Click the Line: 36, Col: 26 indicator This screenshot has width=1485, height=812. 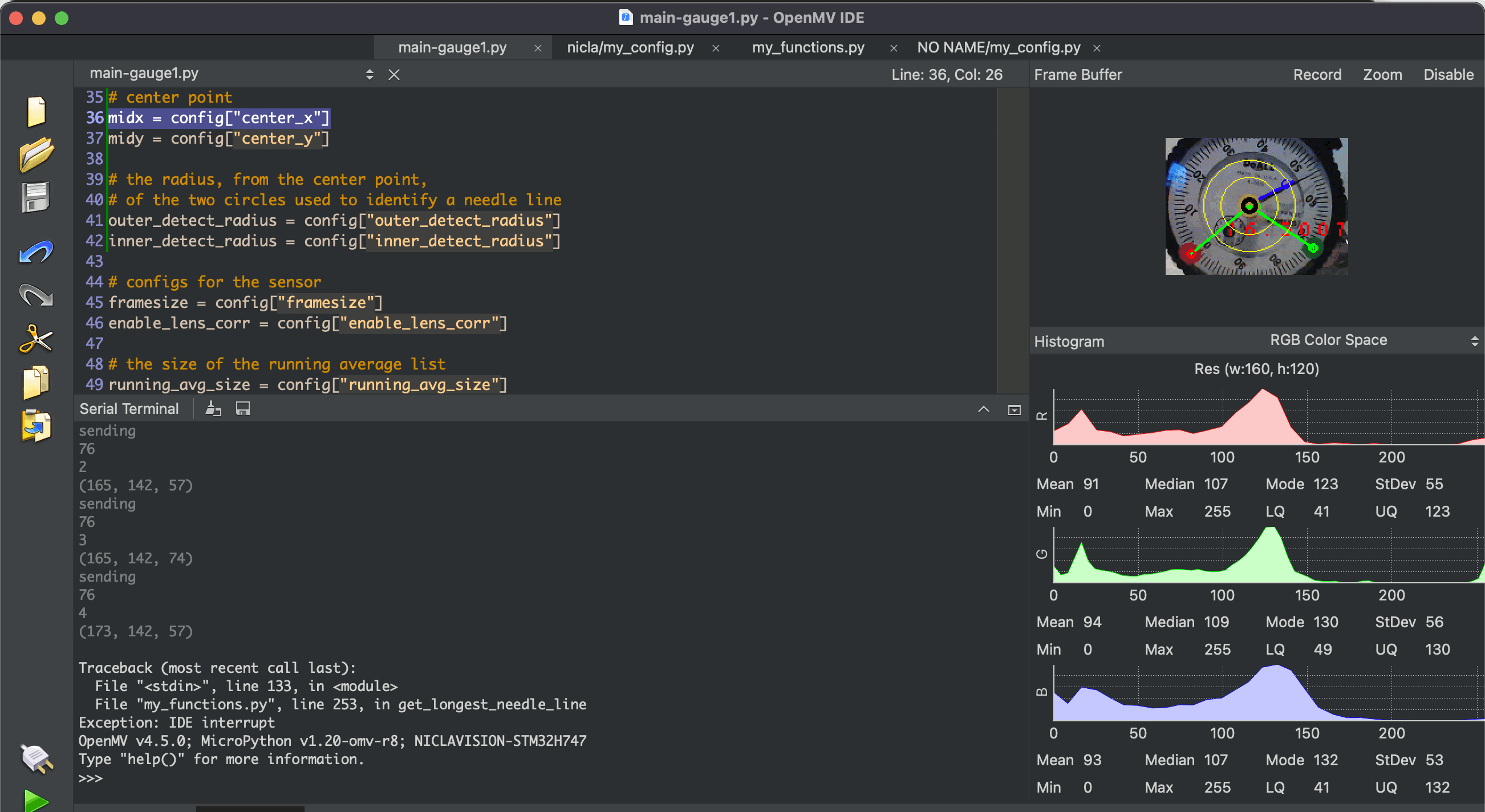point(947,74)
